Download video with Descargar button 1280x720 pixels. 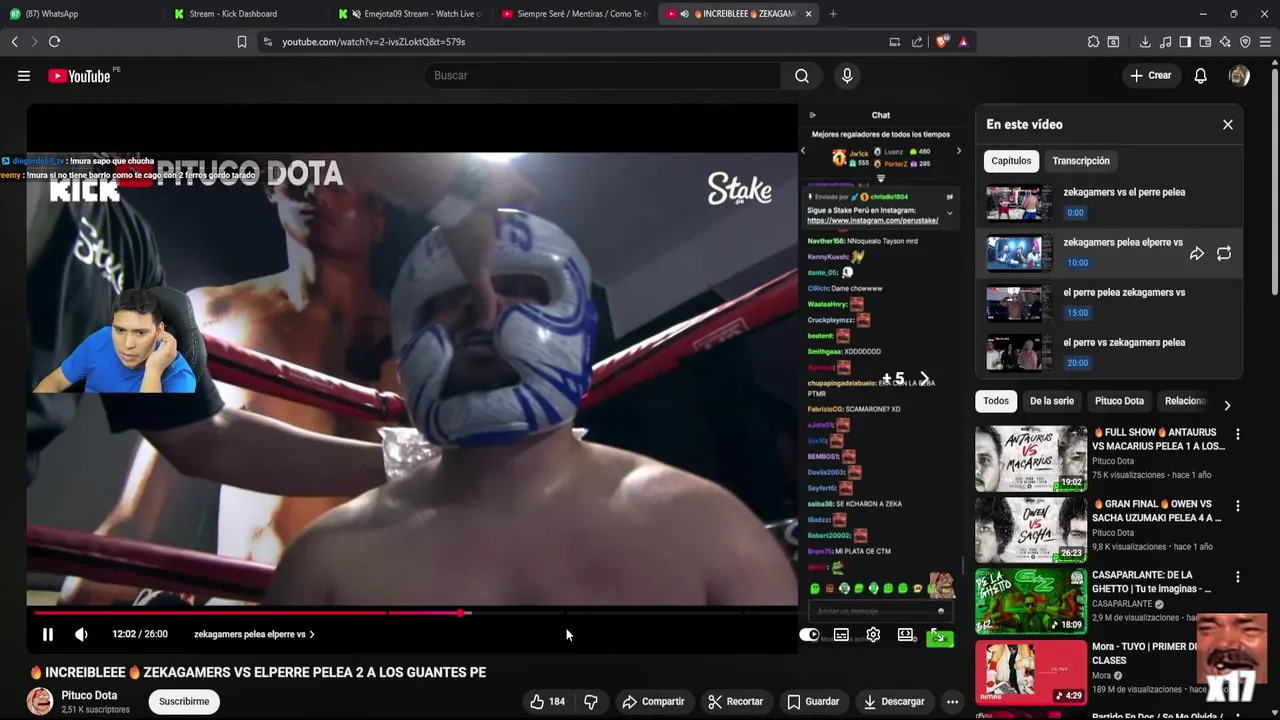[894, 702]
